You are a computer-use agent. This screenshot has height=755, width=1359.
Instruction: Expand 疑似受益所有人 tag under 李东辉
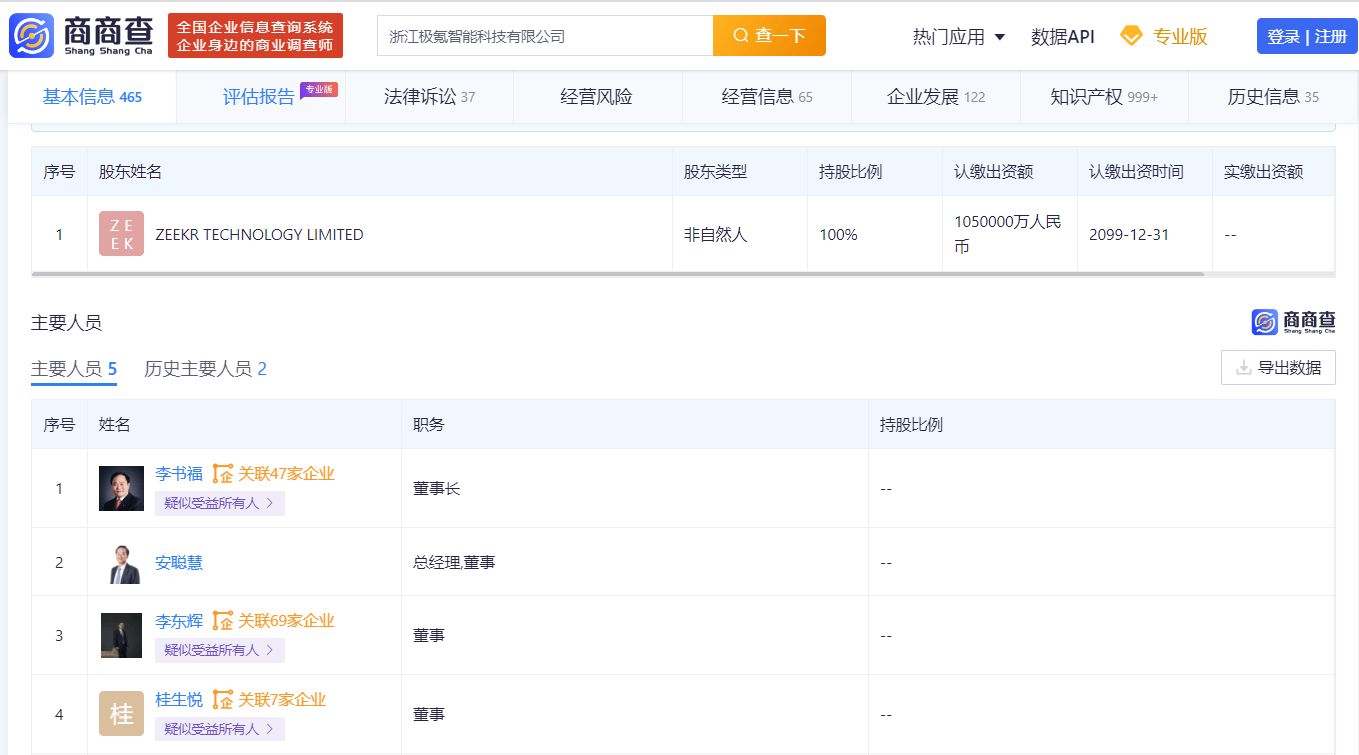pyautogui.click(x=219, y=650)
